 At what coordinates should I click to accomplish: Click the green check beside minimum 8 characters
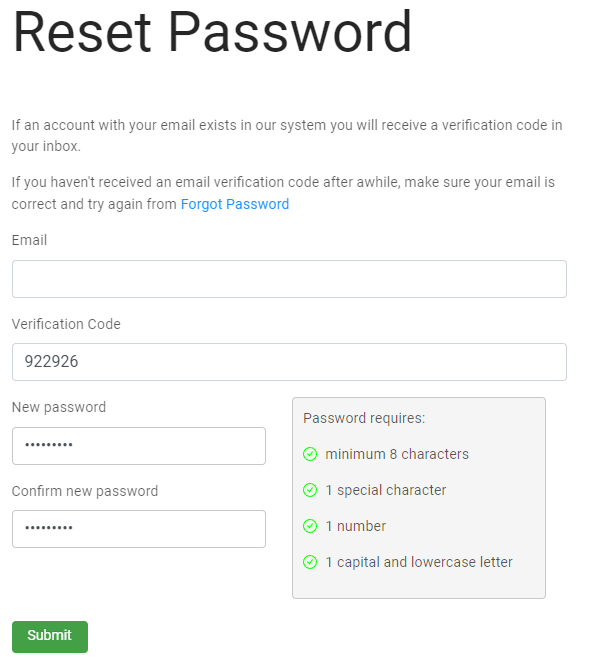click(310, 454)
